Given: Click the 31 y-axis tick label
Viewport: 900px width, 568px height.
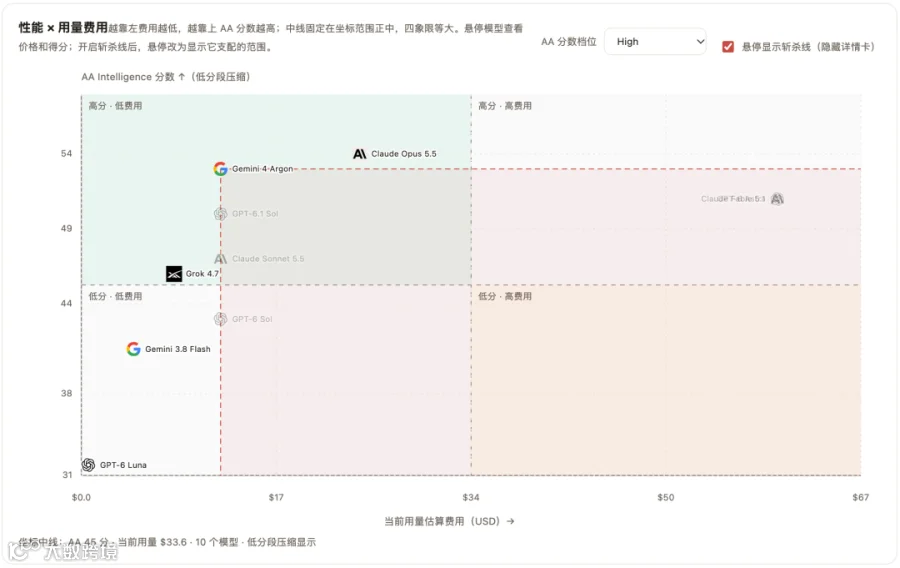Looking at the screenshot, I should pyautogui.click(x=67, y=474).
